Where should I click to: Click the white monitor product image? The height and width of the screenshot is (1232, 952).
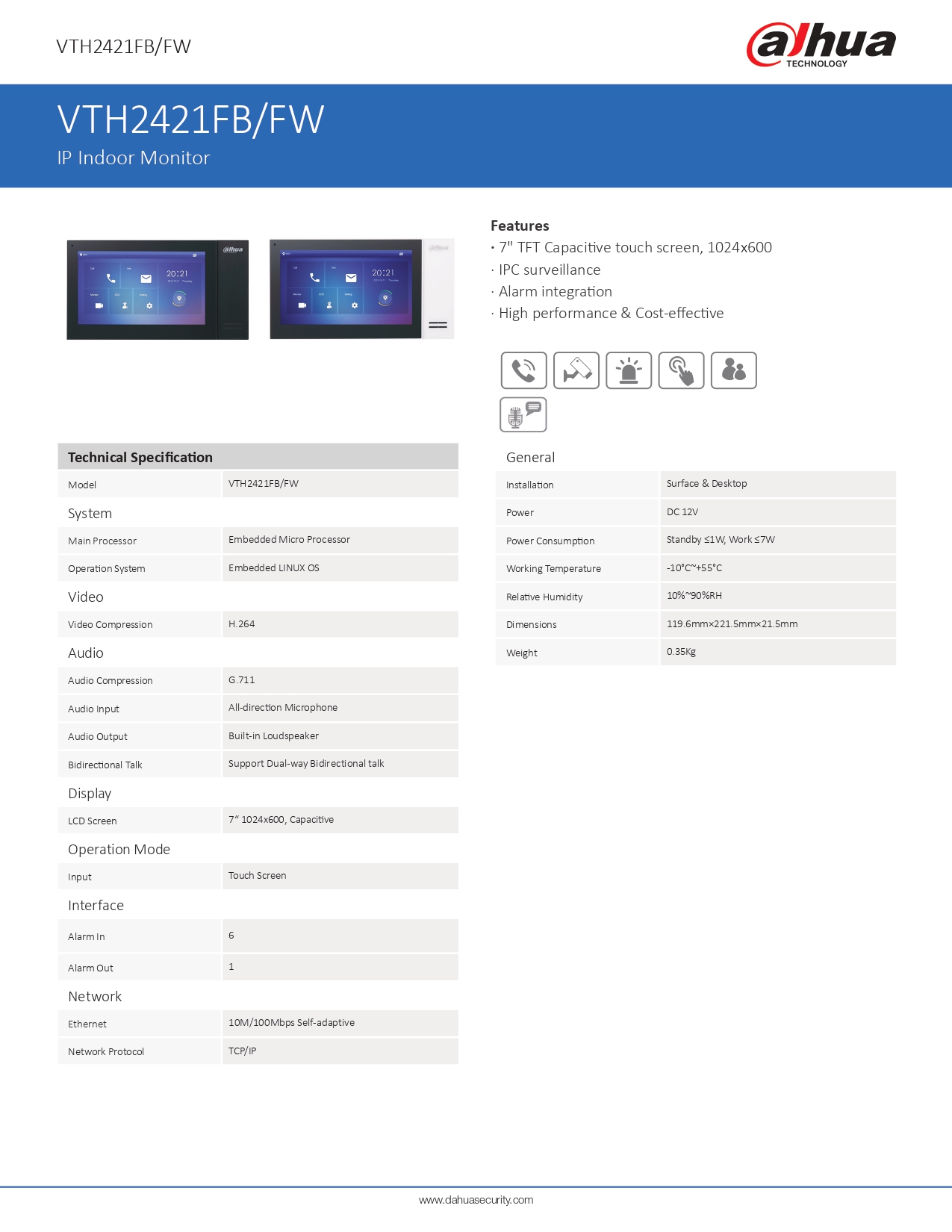pyautogui.click(x=362, y=289)
